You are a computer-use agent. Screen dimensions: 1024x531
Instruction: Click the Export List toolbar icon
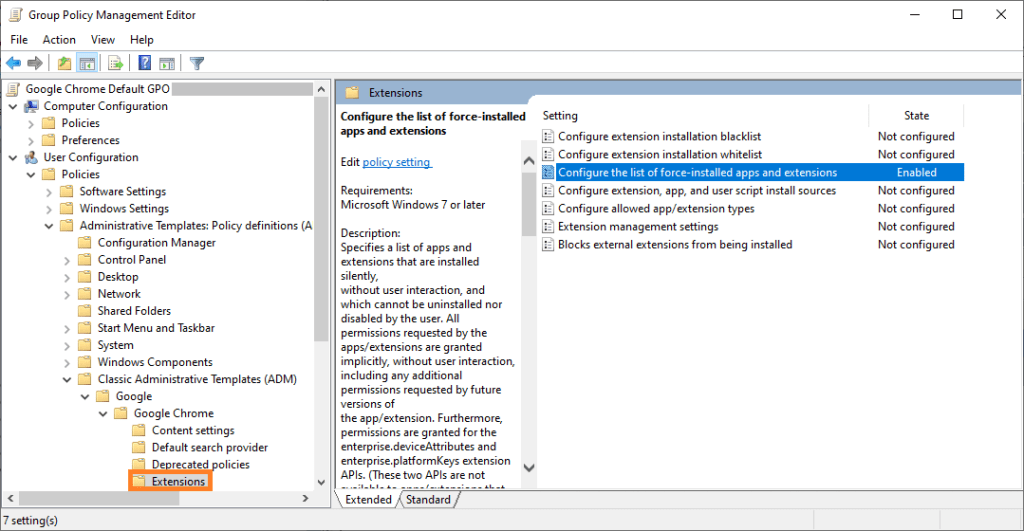click(116, 63)
